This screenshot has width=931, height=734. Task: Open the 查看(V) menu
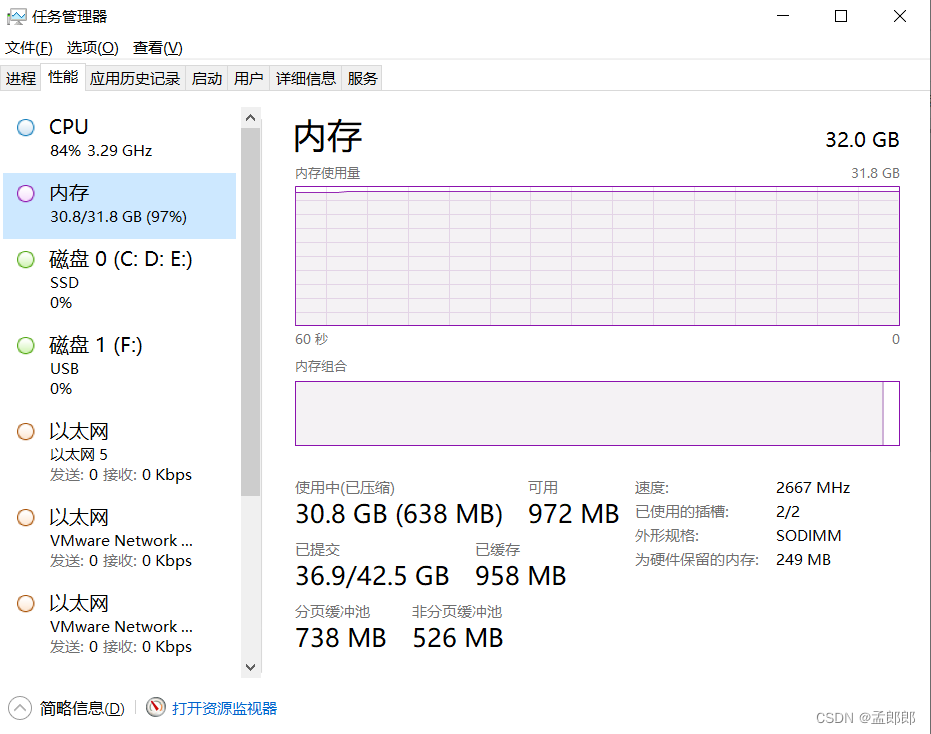click(x=157, y=48)
